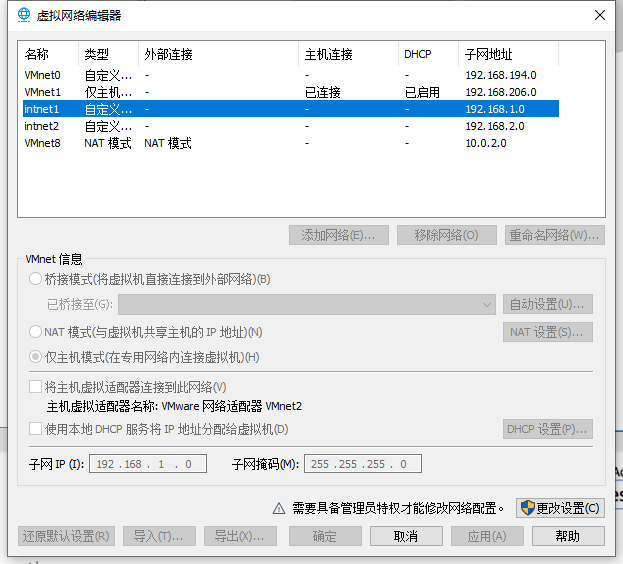623x564 pixels.
Task: Click the 添加网络(E) button
Action: point(339,235)
